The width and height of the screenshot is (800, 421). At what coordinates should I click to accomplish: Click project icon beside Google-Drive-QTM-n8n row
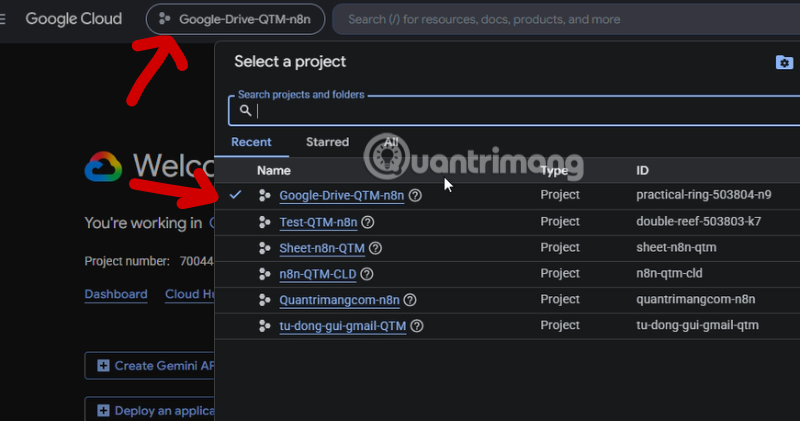(264, 195)
